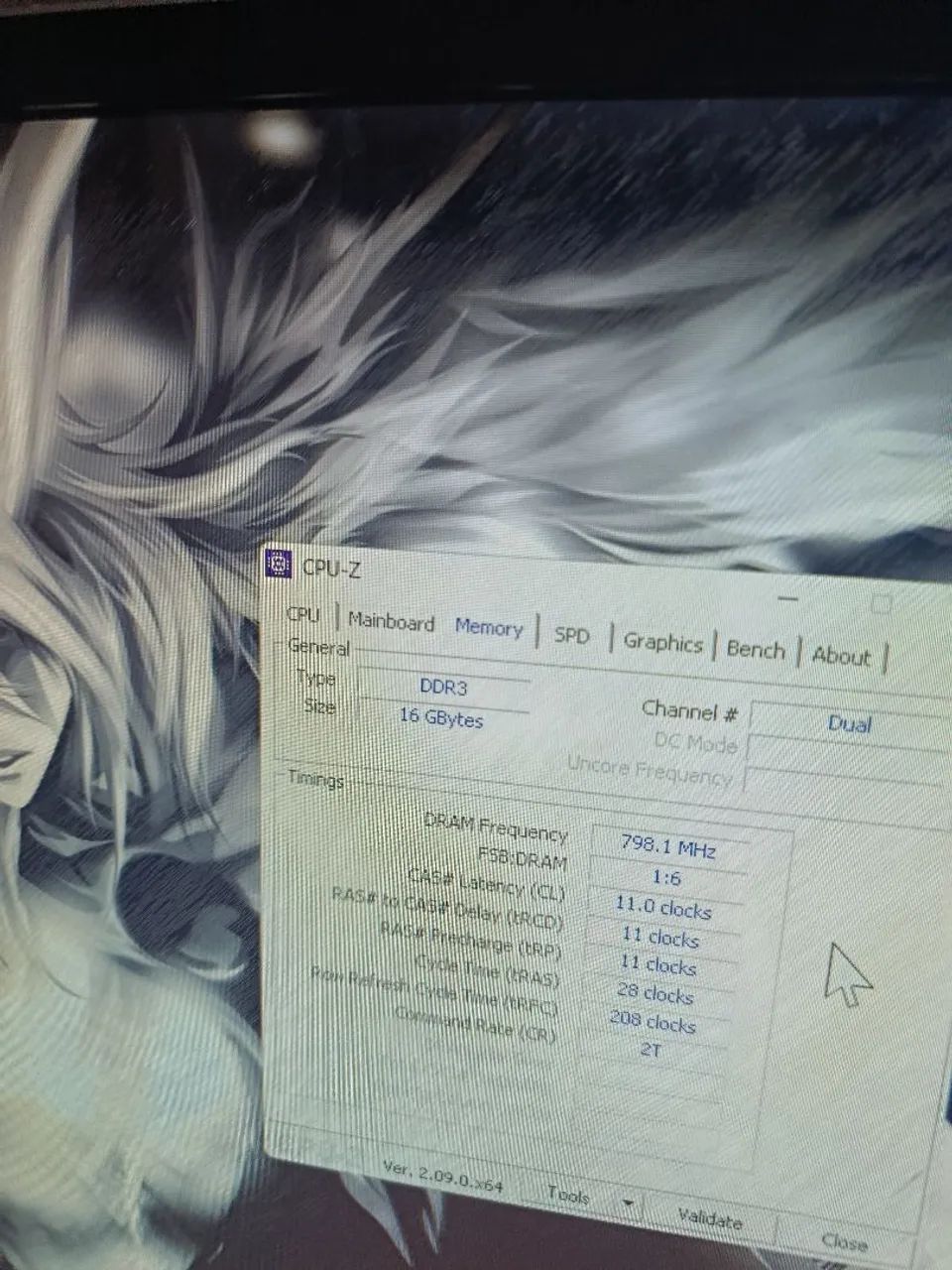952x1270 pixels.
Task: Click the Tools button
Action: coord(569,1196)
